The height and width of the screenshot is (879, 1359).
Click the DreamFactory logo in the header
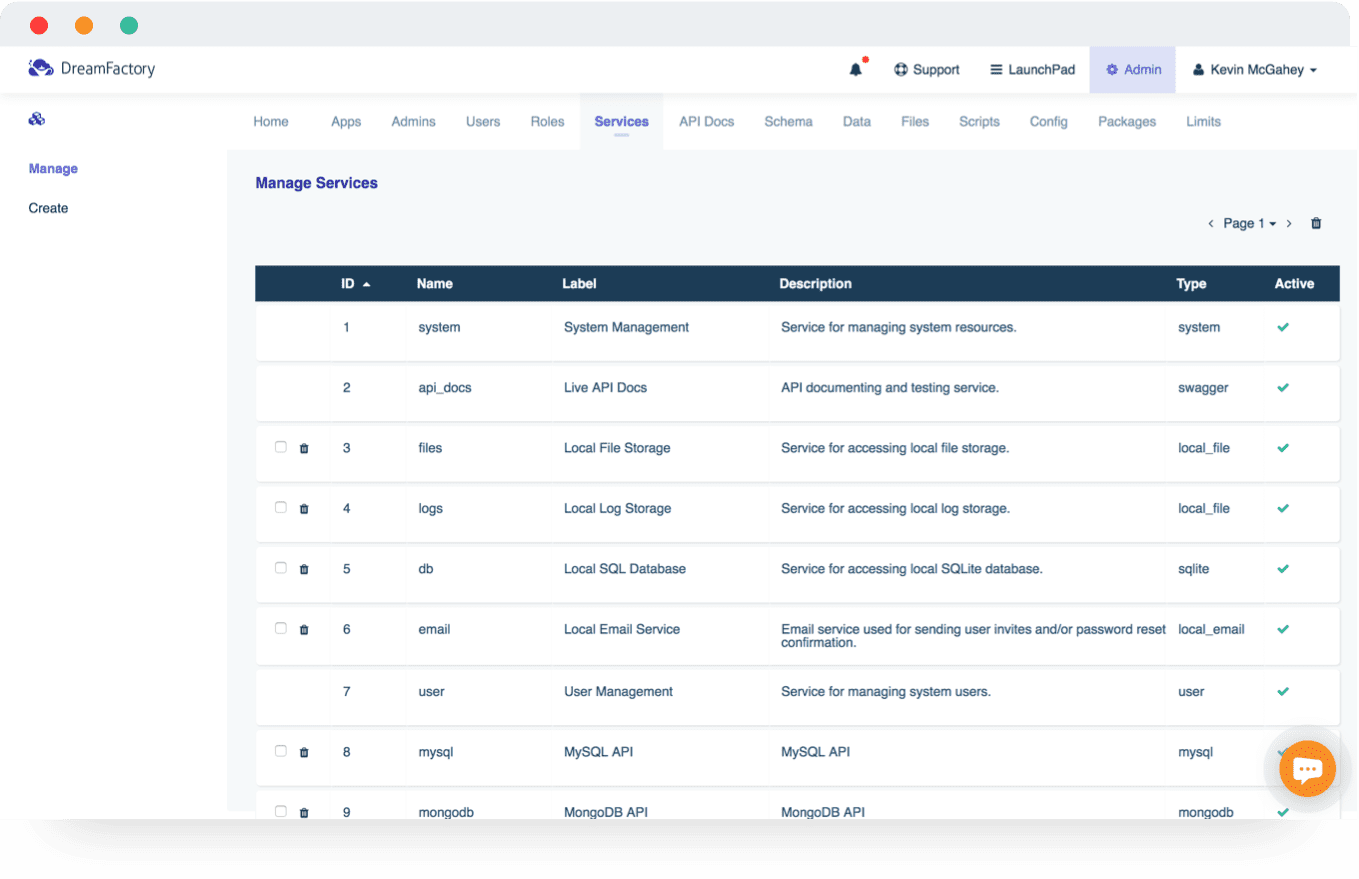92,69
